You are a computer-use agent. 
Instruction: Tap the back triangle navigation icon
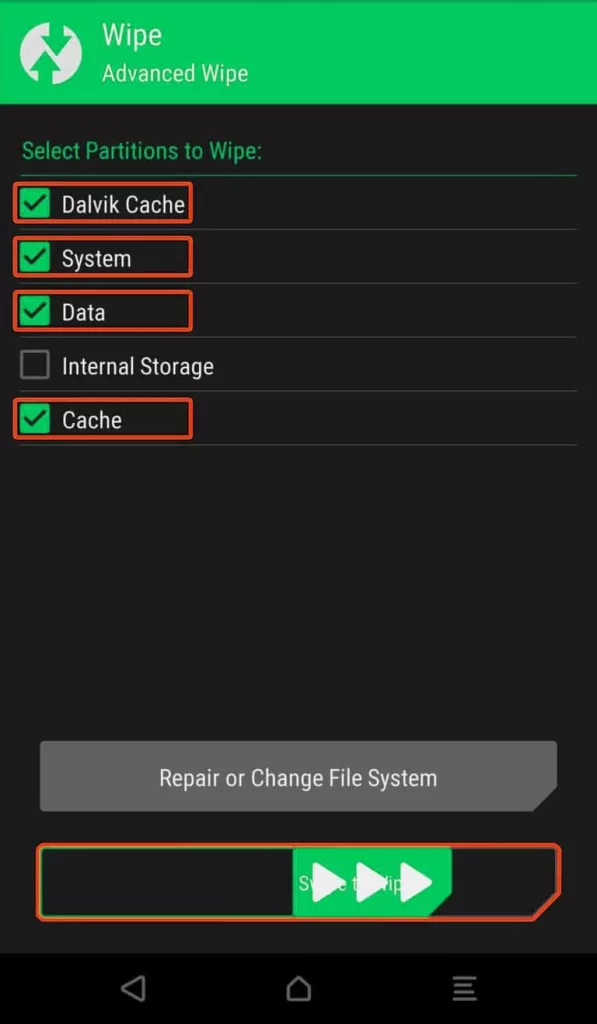(133, 988)
